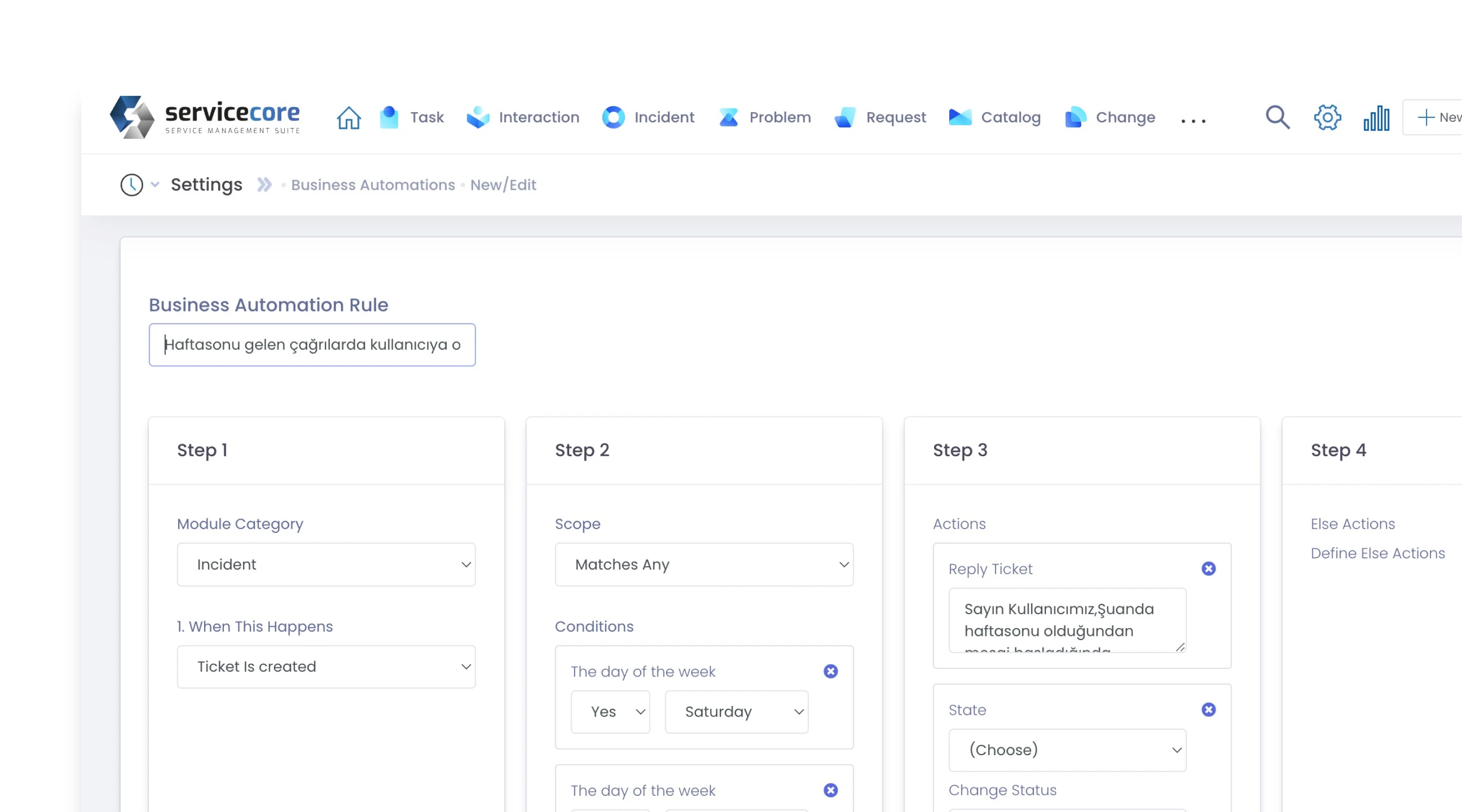
Task: Change the Yes condition operator dropdown
Action: pos(611,712)
